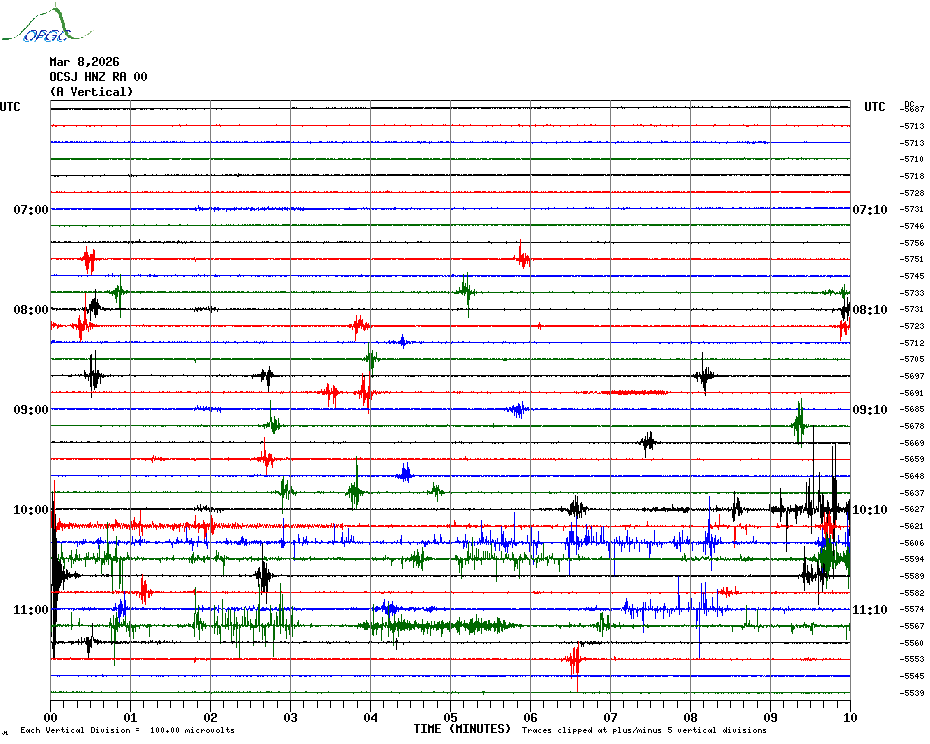The width and height of the screenshot is (930, 744).
Task: Click the Traces clipped footer note
Action: [x=644, y=730]
